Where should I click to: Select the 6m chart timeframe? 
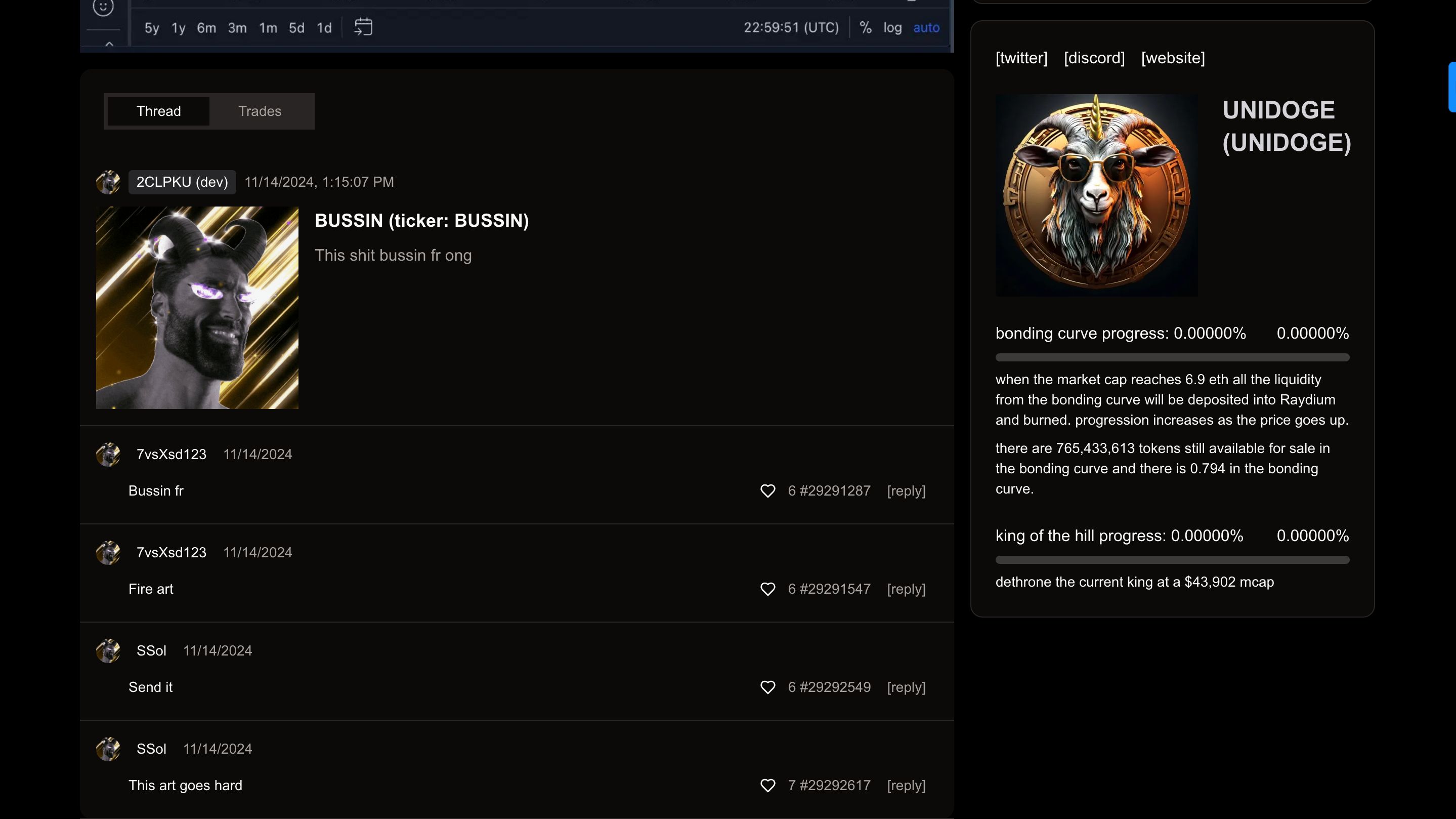[x=206, y=27]
